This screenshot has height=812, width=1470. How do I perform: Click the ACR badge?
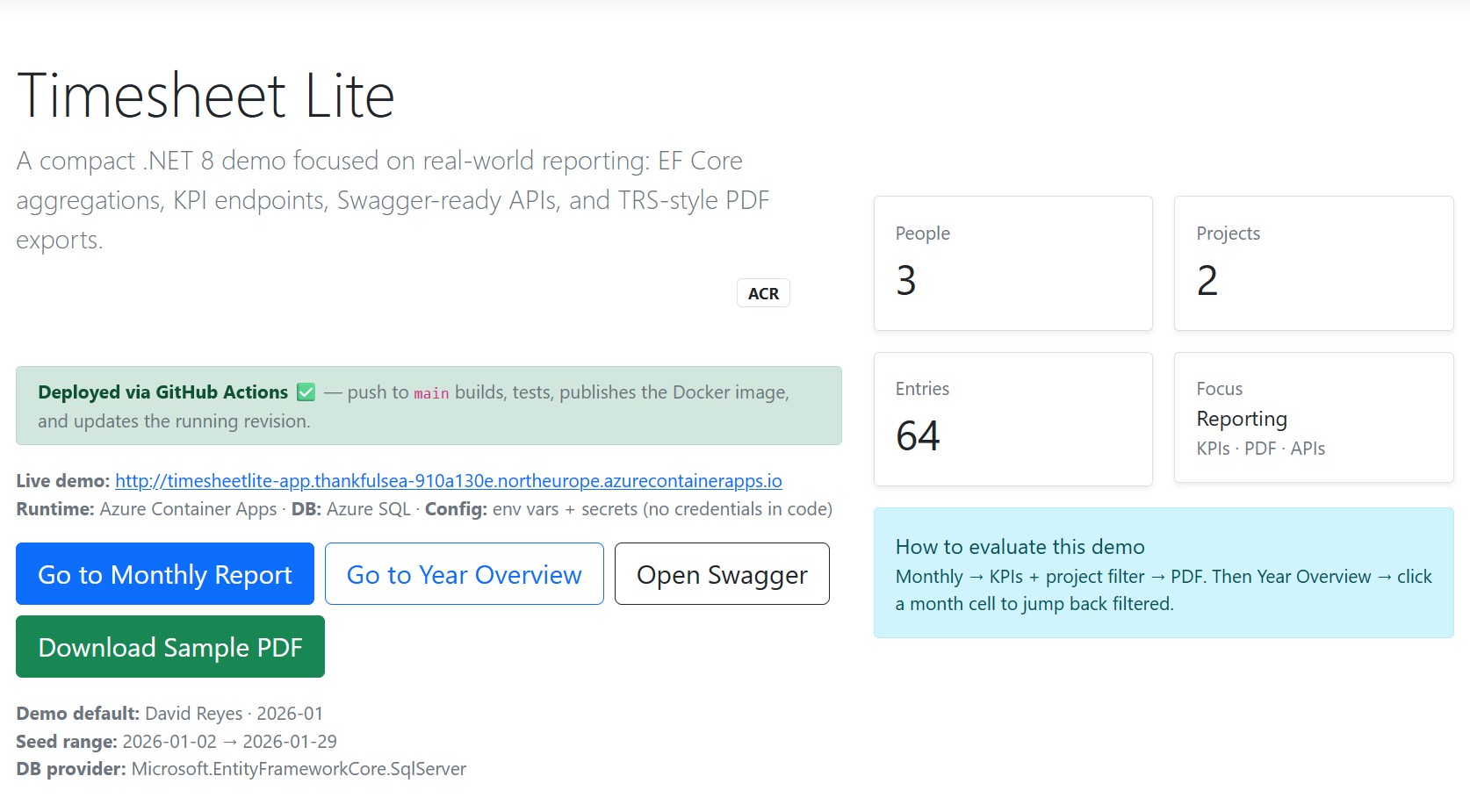click(763, 293)
